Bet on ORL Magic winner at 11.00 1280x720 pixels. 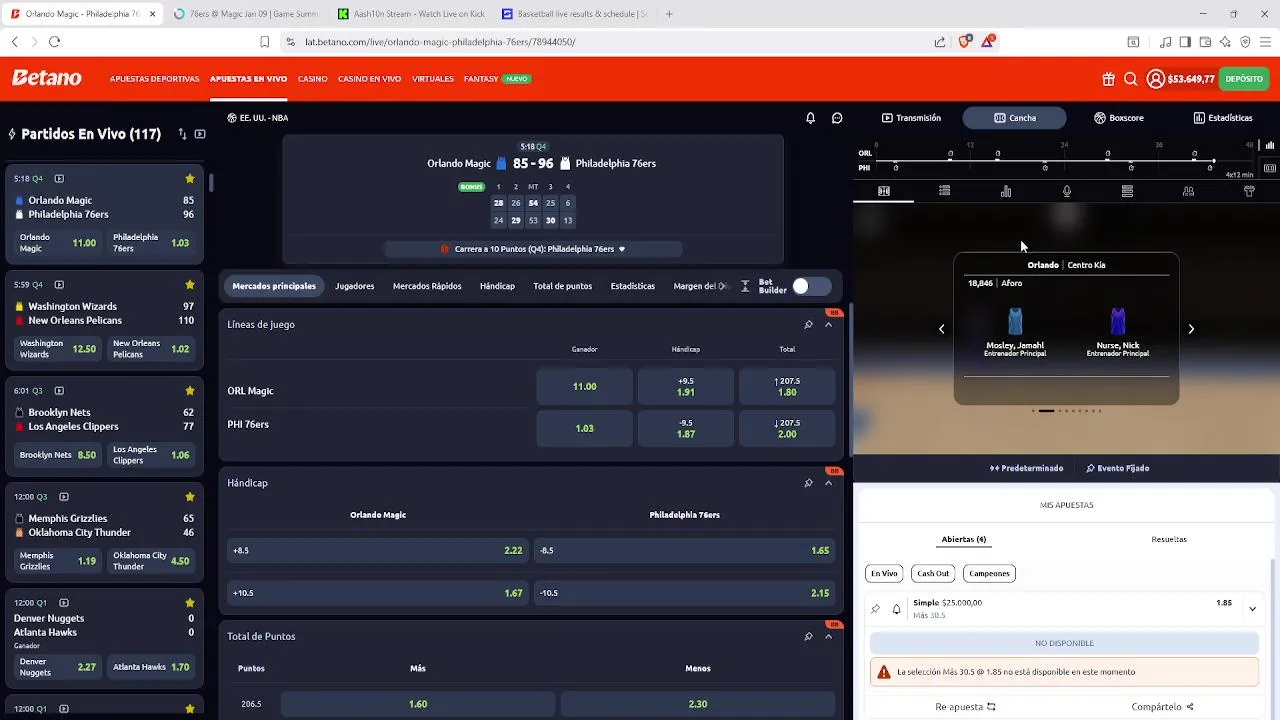tap(585, 387)
